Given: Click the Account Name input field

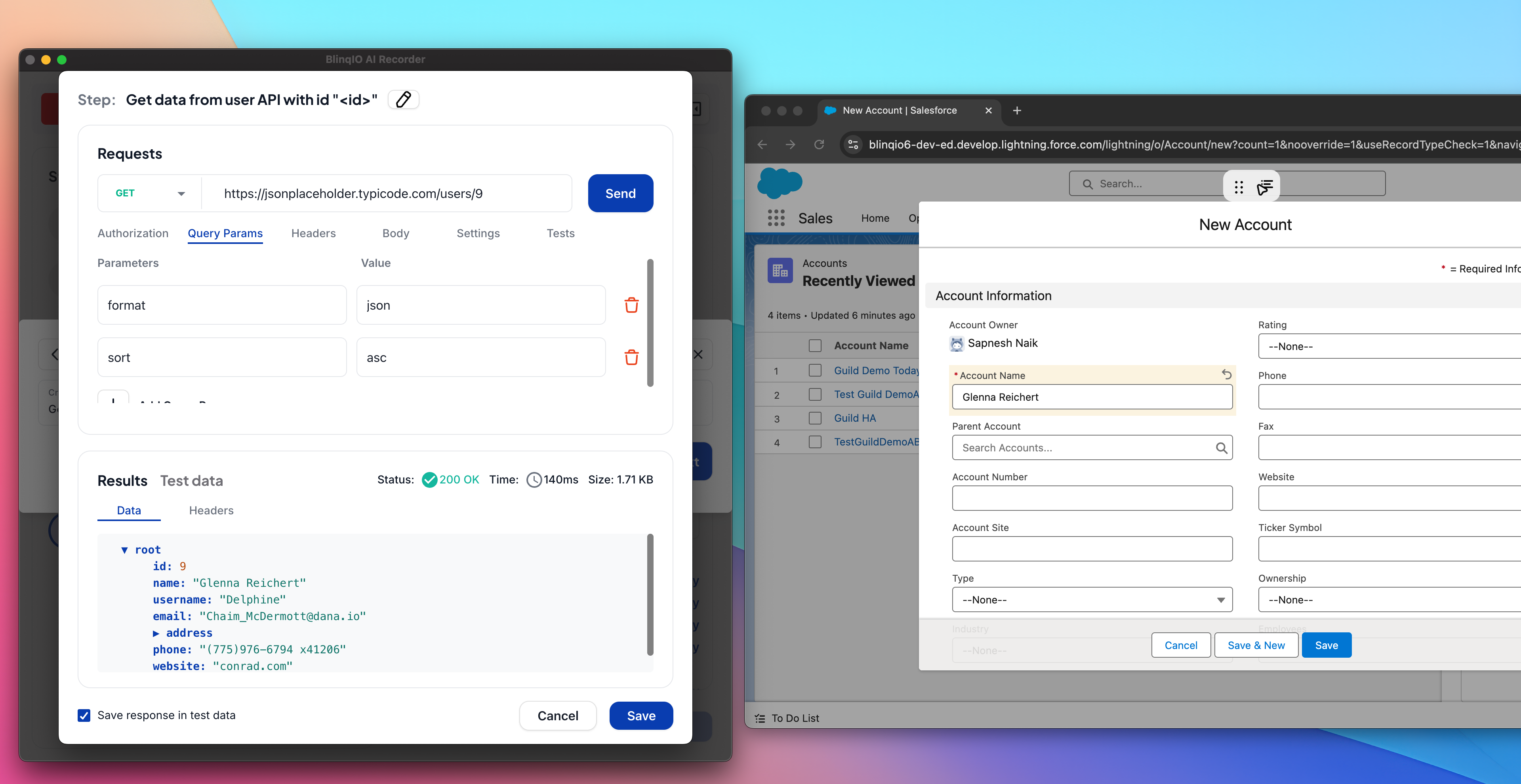Looking at the screenshot, I should pyautogui.click(x=1092, y=397).
